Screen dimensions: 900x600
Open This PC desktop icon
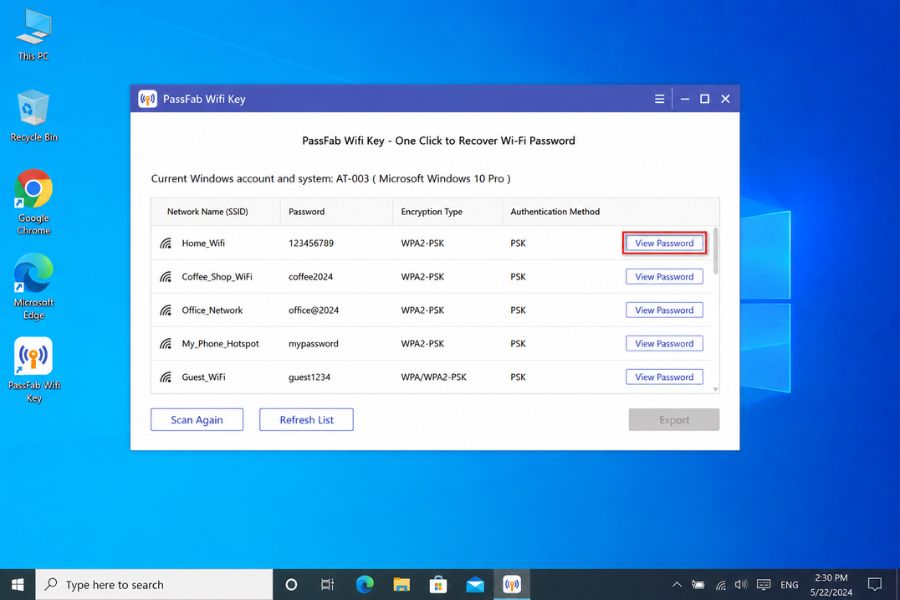click(33, 34)
